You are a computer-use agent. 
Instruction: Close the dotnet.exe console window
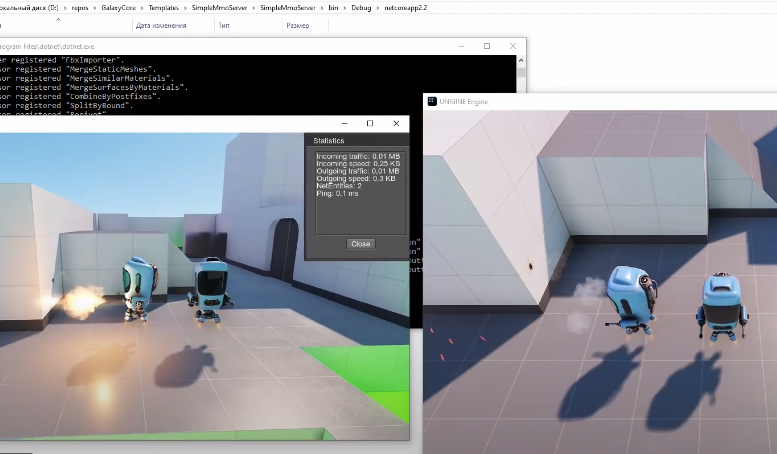coord(513,46)
